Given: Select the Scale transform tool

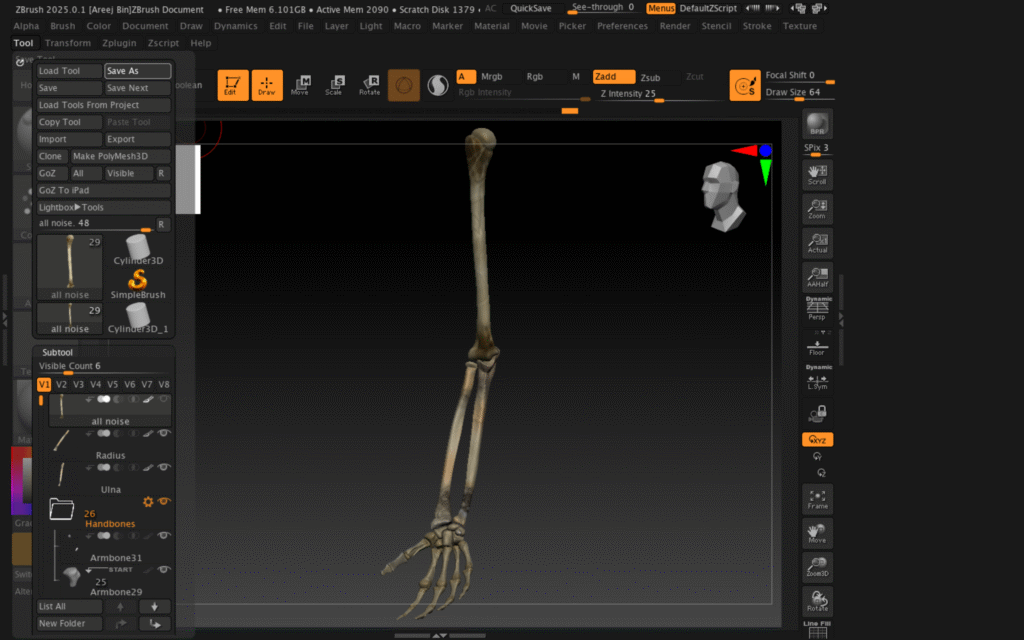Looking at the screenshot, I should pyautogui.click(x=334, y=85).
